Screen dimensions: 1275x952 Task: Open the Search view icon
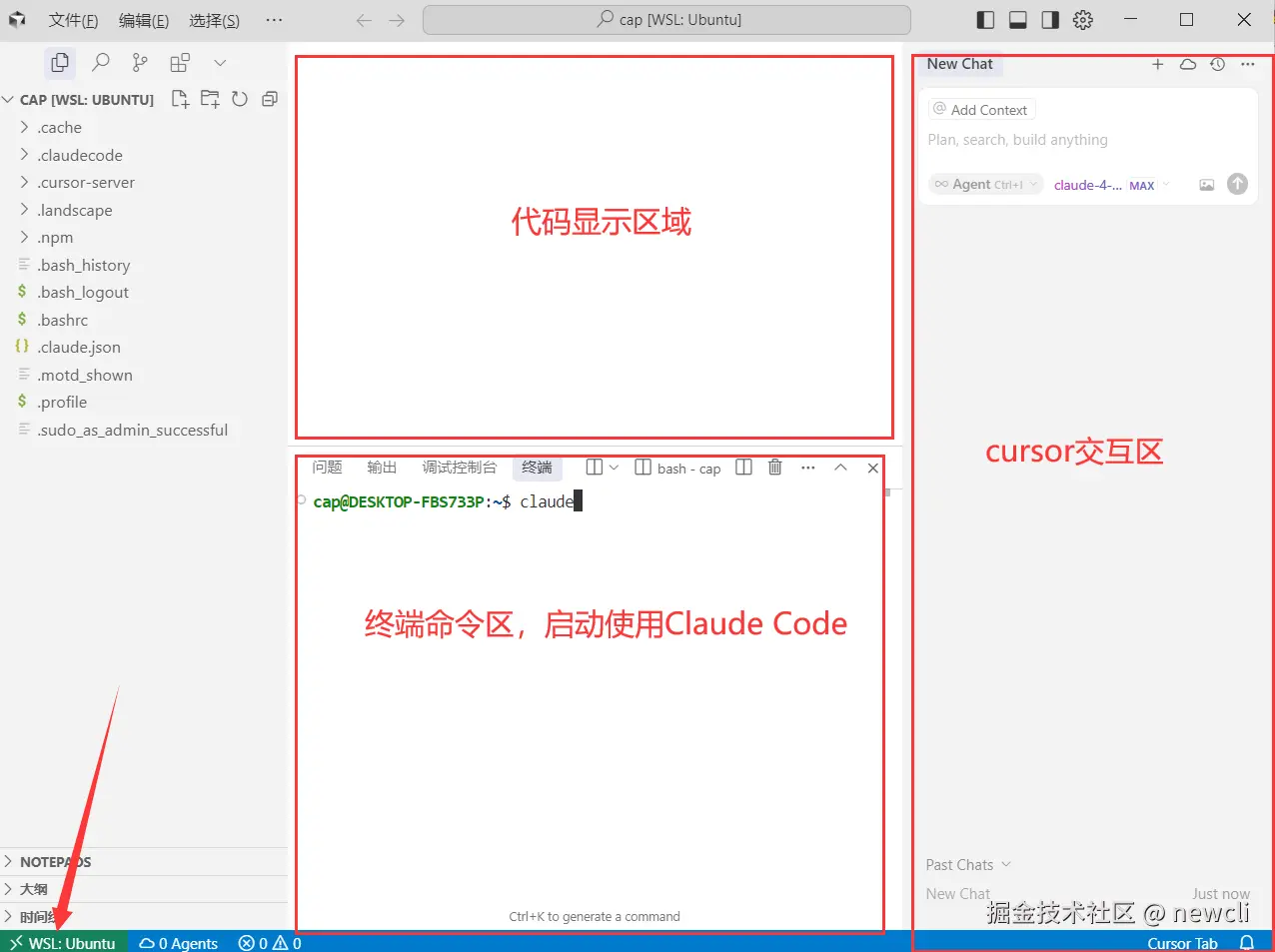tap(100, 63)
